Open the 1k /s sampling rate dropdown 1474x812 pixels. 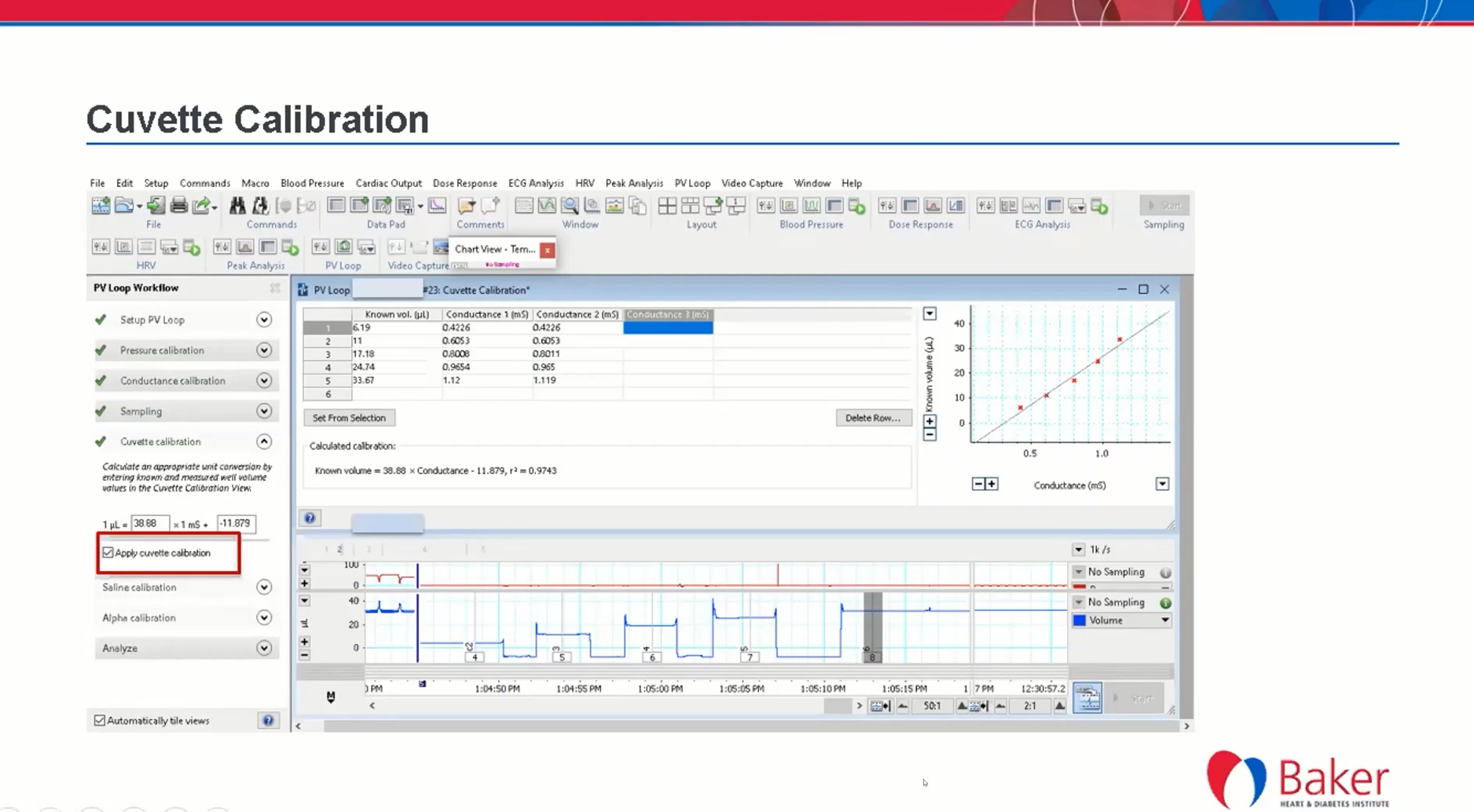(1078, 550)
